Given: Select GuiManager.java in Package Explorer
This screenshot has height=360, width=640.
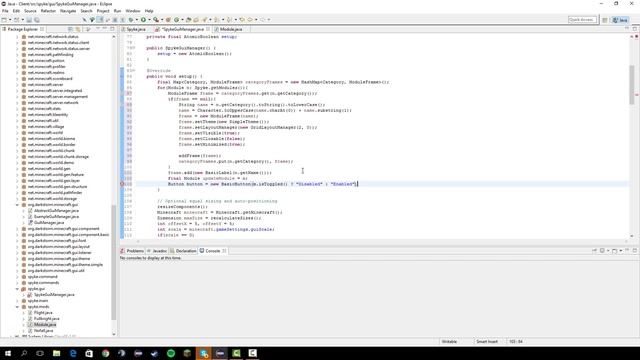Looking at the screenshot, I should click(49, 223).
